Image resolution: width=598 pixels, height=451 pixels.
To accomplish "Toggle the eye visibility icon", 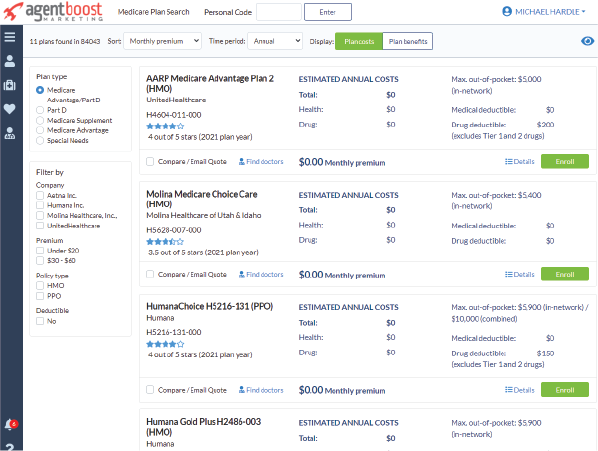I will point(587,41).
